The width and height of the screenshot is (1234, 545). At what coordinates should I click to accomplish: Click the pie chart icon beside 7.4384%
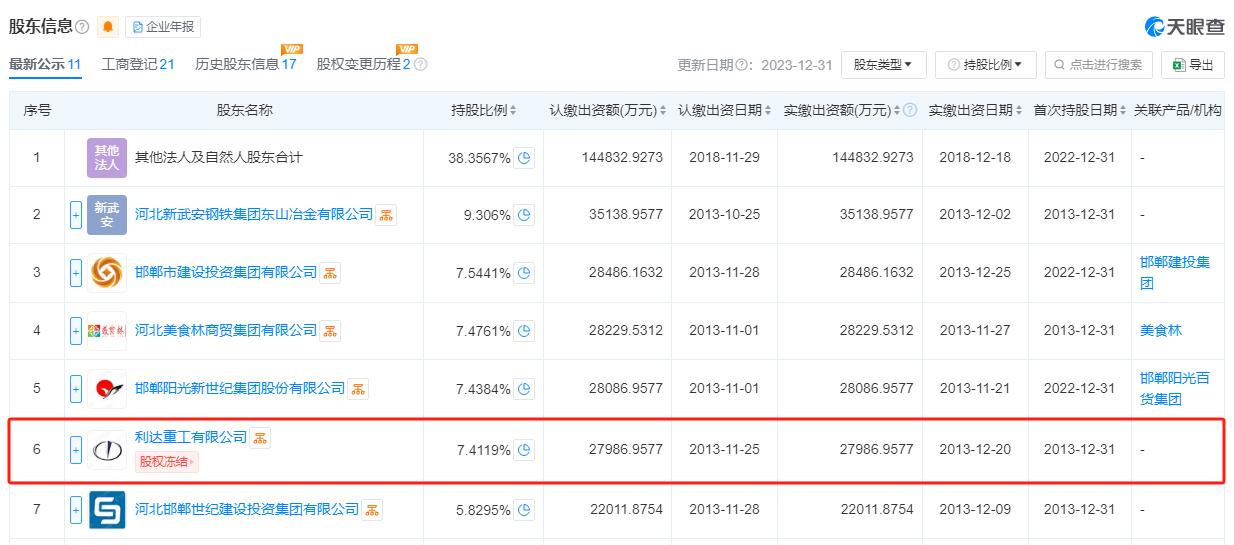tap(524, 388)
